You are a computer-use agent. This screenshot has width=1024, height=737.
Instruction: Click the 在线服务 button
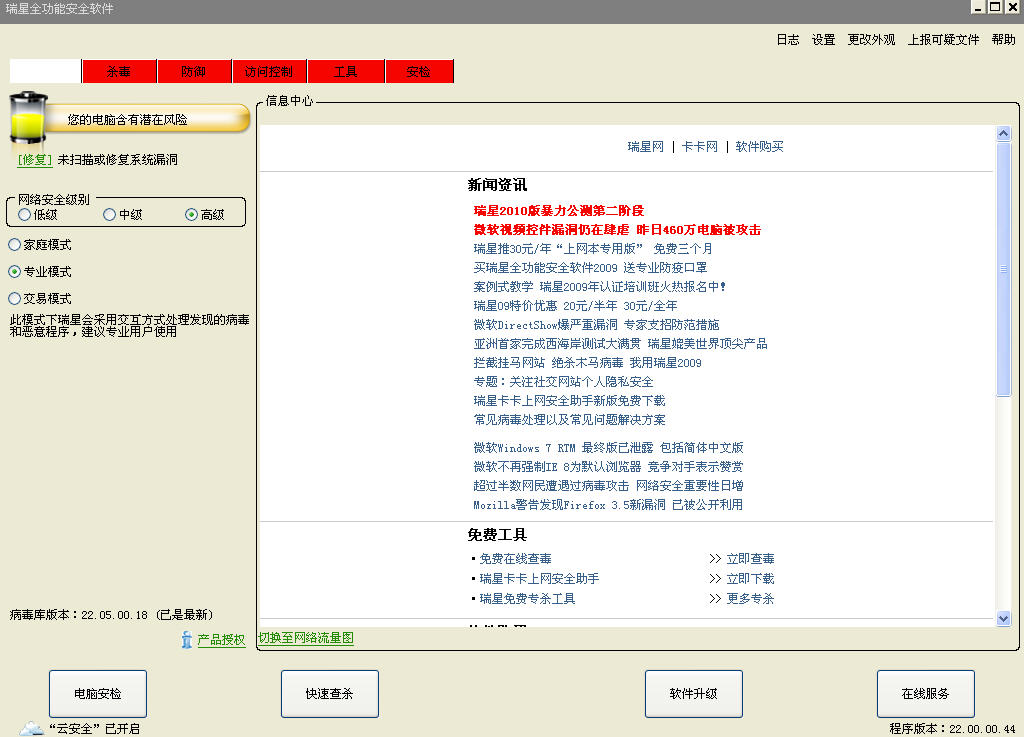point(925,694)
